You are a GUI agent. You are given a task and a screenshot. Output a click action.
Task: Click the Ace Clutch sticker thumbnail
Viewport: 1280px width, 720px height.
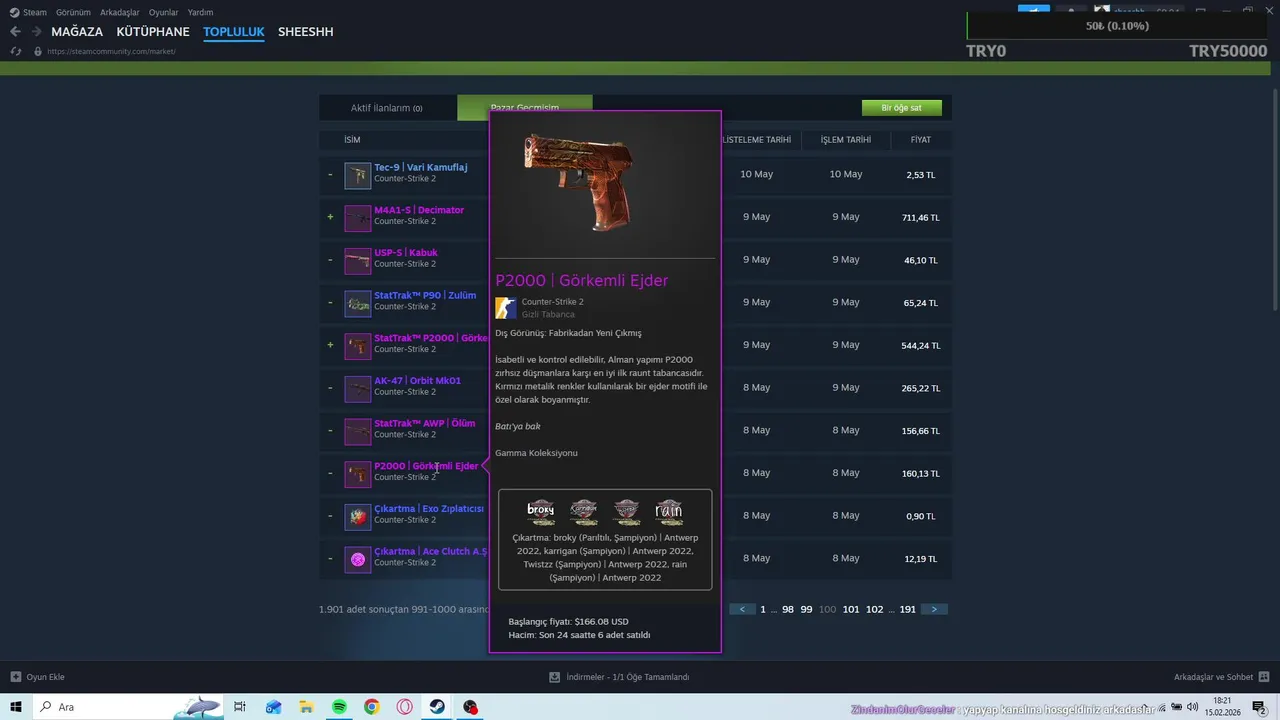point(357,559)
